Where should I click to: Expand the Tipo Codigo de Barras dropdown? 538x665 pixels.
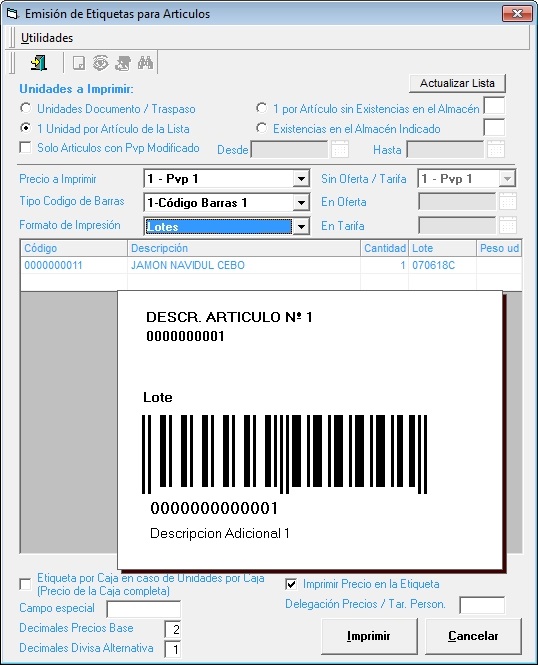pyautogui.click(x=301, y=203)
